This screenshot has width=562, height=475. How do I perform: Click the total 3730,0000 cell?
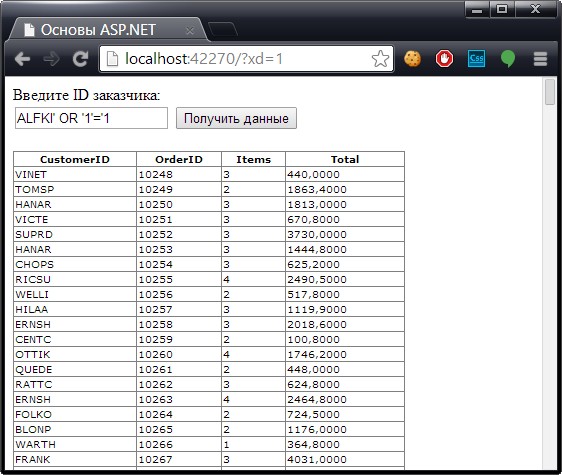(x=345, y=234)
